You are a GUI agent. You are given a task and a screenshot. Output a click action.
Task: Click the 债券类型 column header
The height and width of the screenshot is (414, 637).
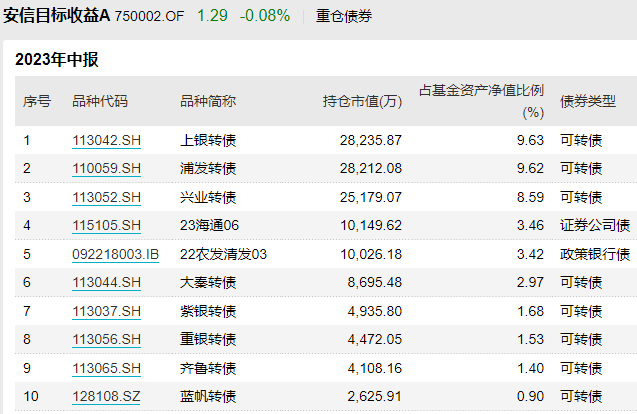coord(587,101)
